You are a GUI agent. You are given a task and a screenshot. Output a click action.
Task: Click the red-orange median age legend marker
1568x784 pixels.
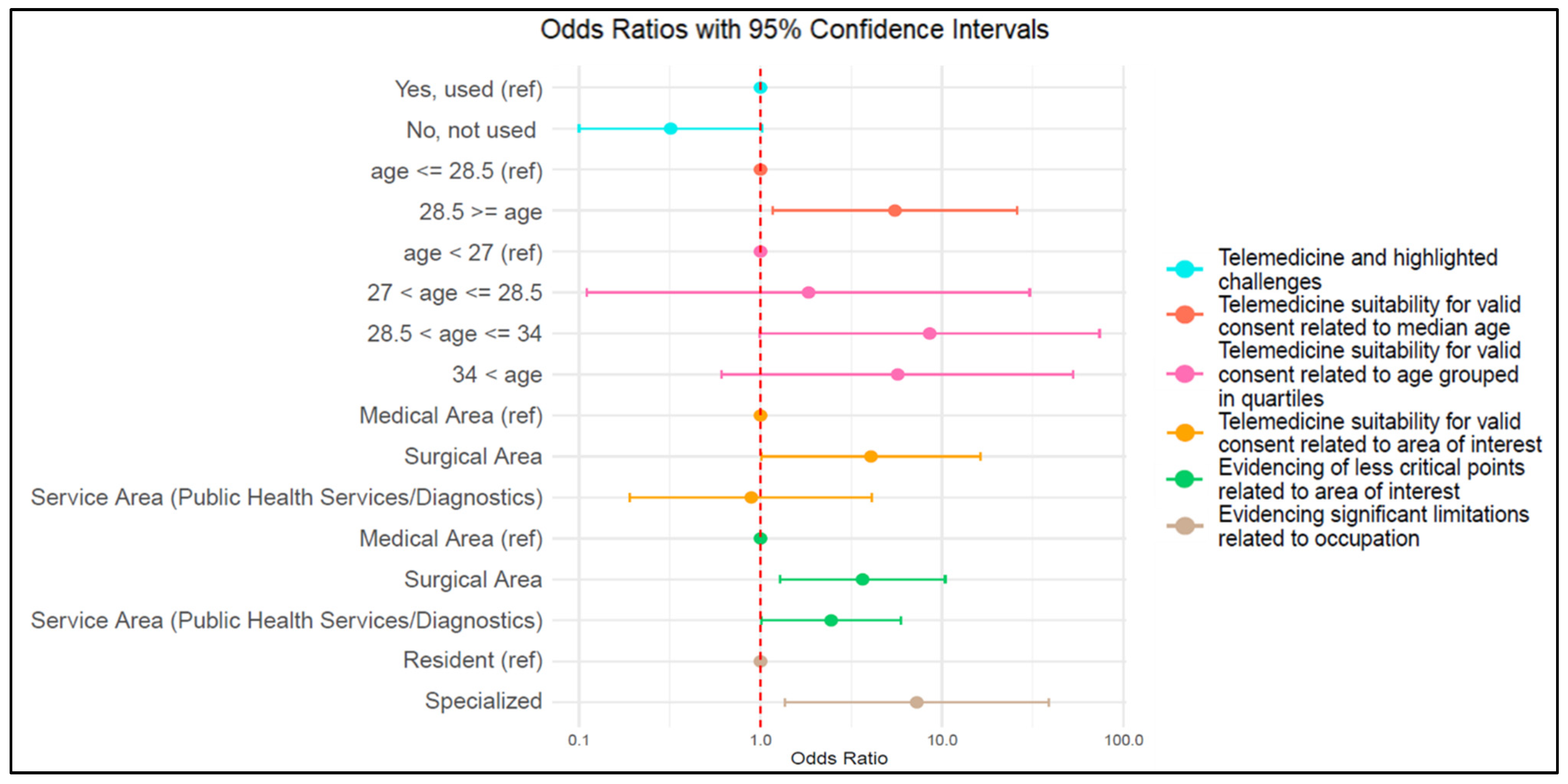tap(1184, 315)
